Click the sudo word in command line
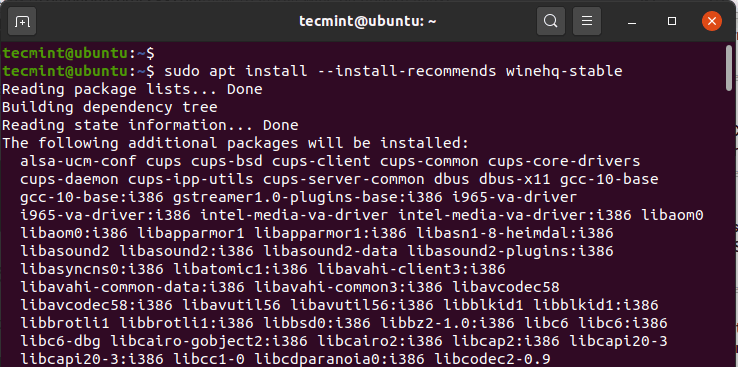The image size is (738, 367). click(182, 72)
